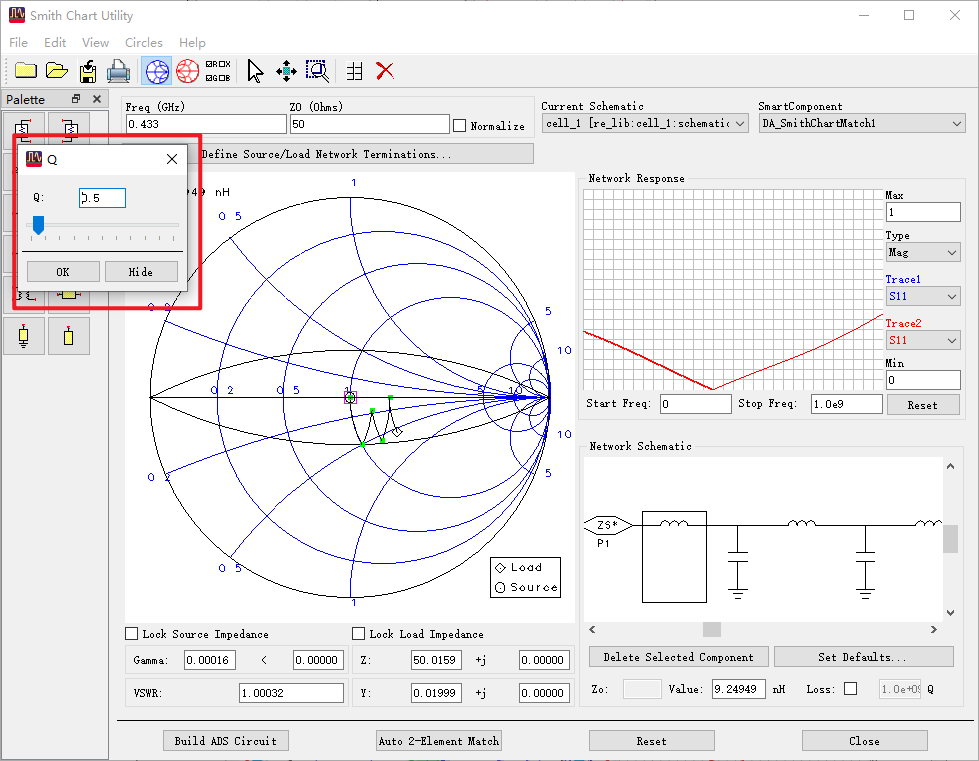The width and height of the screenshot is (979, 761).
Task: Click the Q value input field
Action: [102, 198]
